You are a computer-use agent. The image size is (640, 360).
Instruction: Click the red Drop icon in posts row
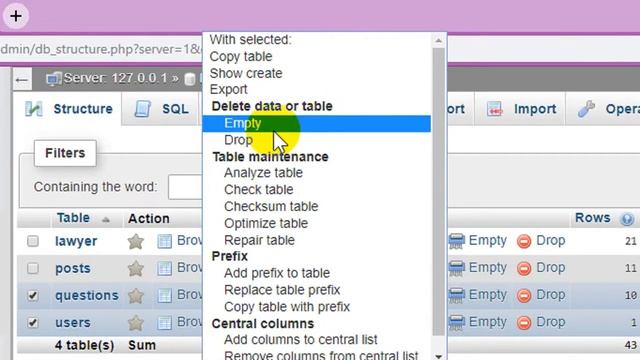pyautogui.click(x=524, y=268)
